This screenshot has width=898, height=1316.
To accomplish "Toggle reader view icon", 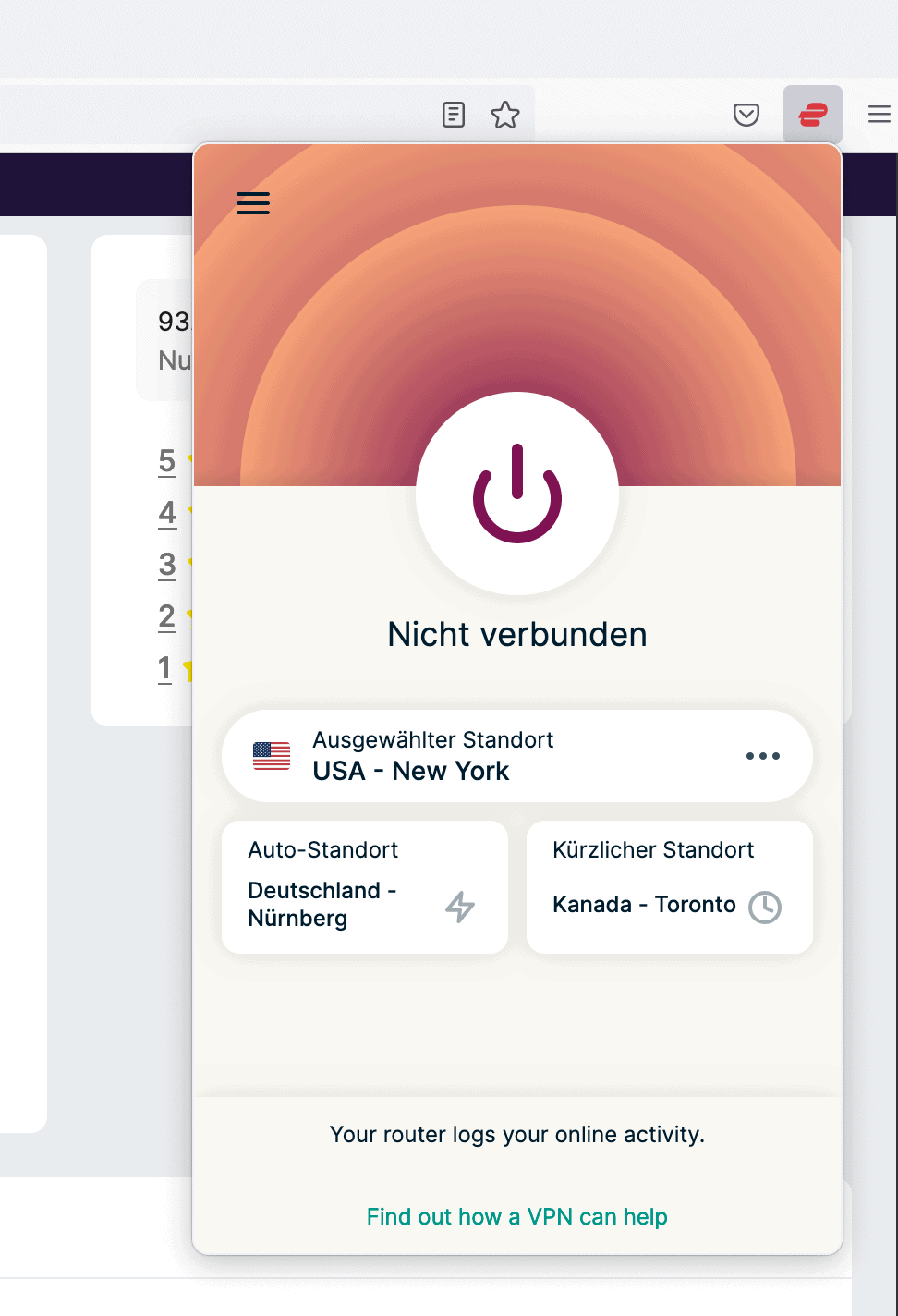I will [454, 115].
